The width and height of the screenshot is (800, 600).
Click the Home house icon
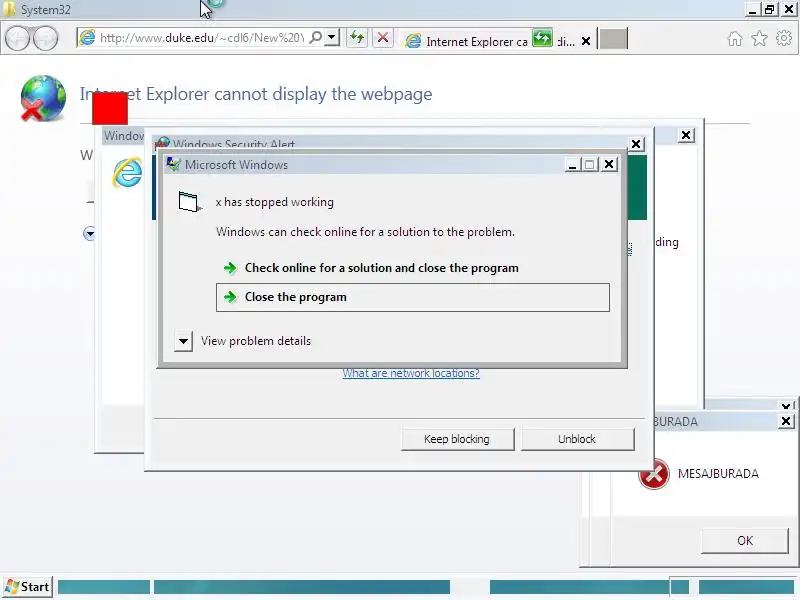(735, 39)
